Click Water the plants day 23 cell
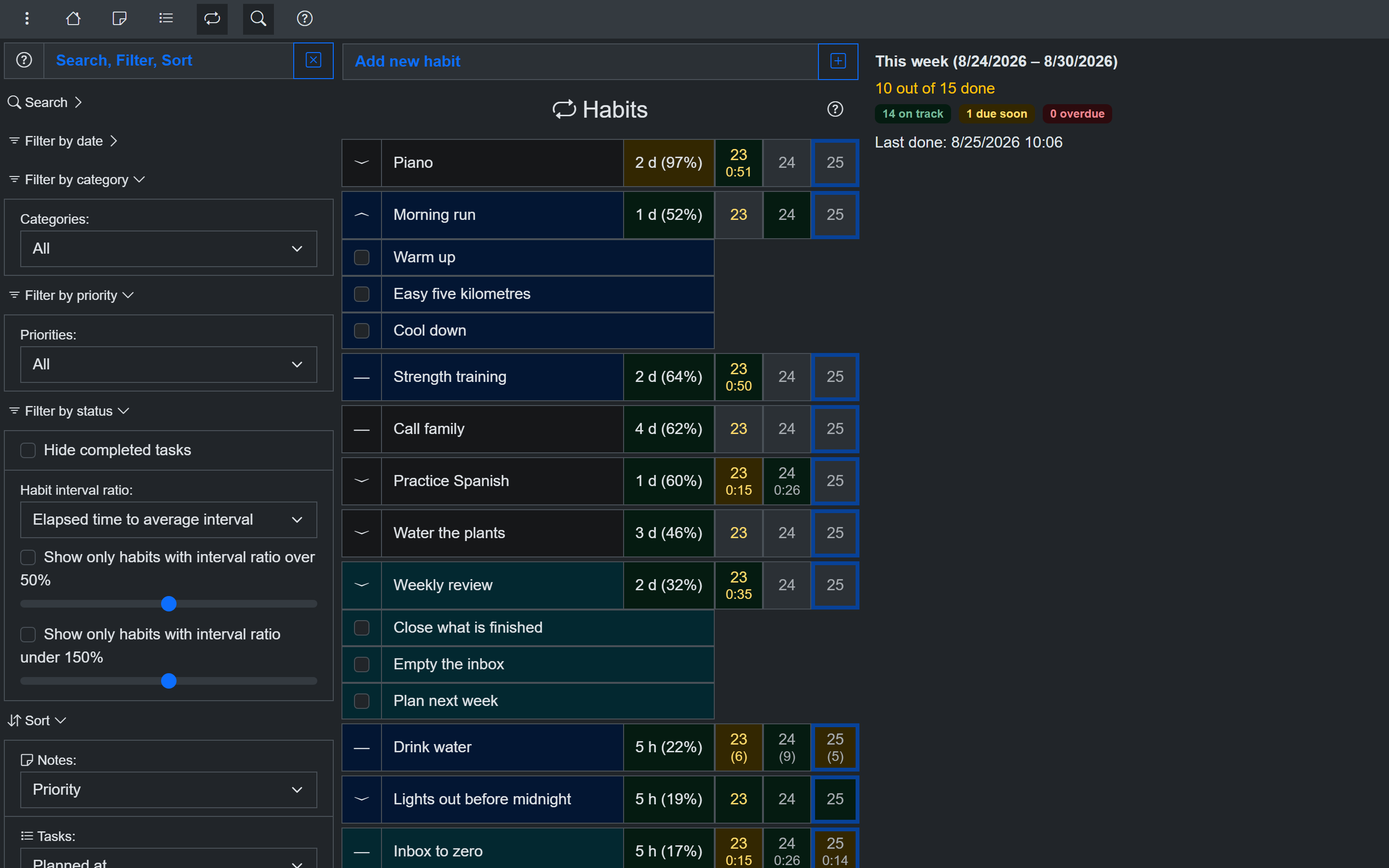 [739, 533]
